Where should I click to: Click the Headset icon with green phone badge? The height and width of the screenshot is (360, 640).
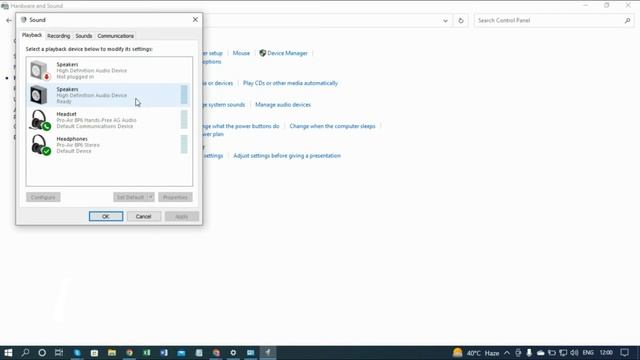(40, 120)
